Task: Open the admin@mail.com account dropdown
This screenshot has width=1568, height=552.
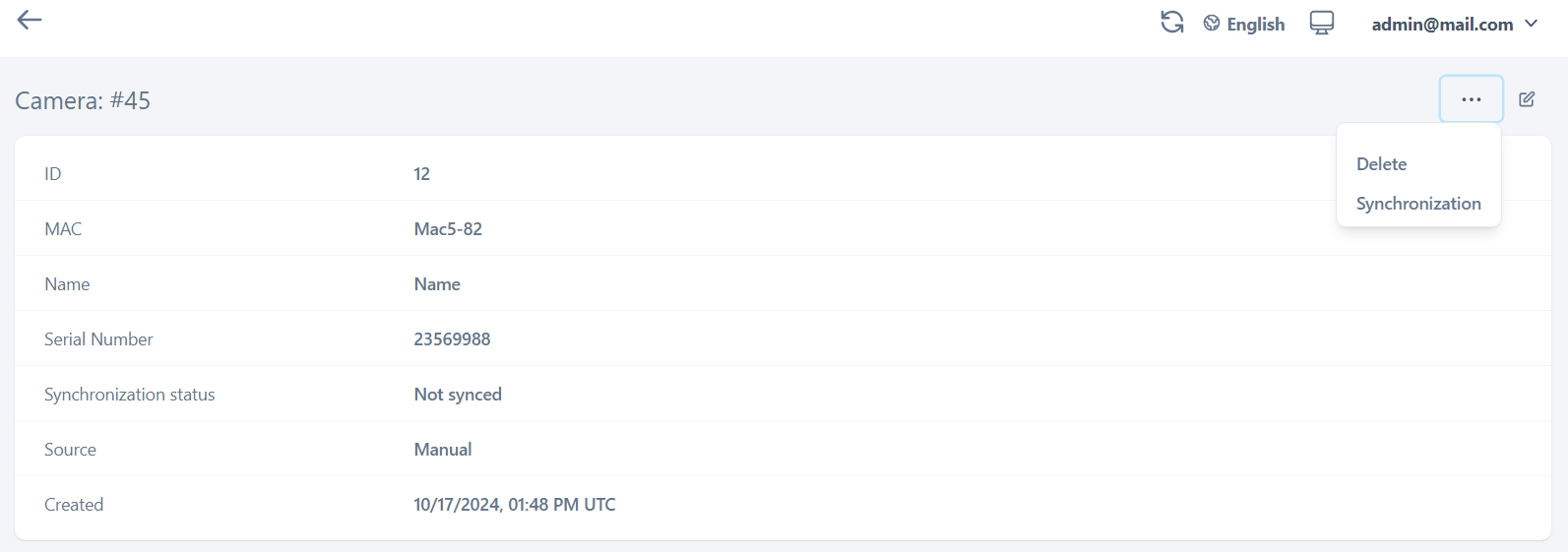Action: (x=1442, y=25)
